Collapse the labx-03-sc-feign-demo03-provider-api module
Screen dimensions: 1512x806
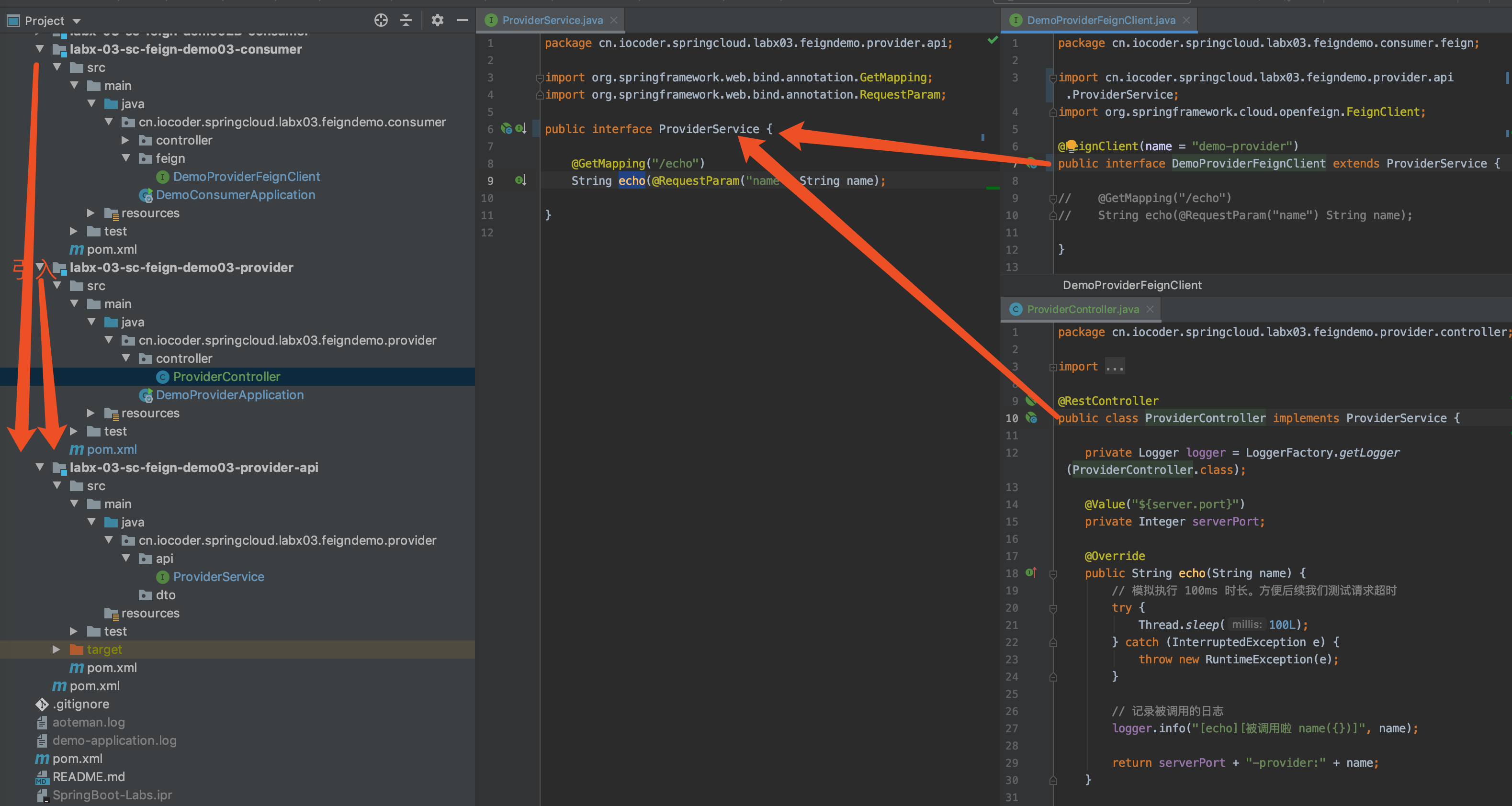click(x=40, y=468)
